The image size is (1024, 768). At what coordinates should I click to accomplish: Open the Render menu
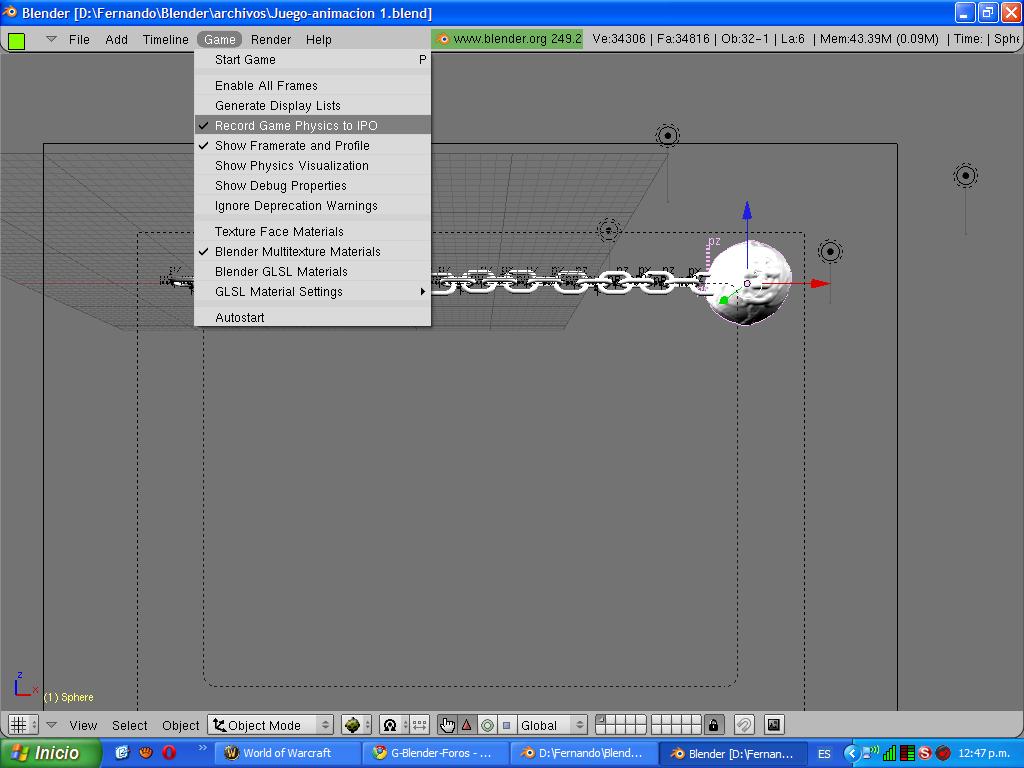(271, 39)
